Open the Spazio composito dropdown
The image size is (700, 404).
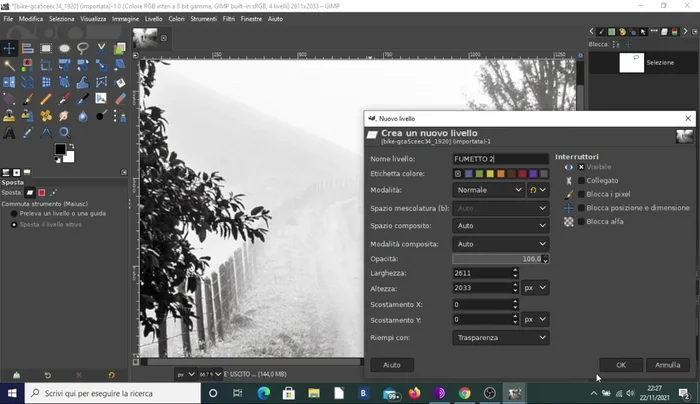[x=500, y=226]
